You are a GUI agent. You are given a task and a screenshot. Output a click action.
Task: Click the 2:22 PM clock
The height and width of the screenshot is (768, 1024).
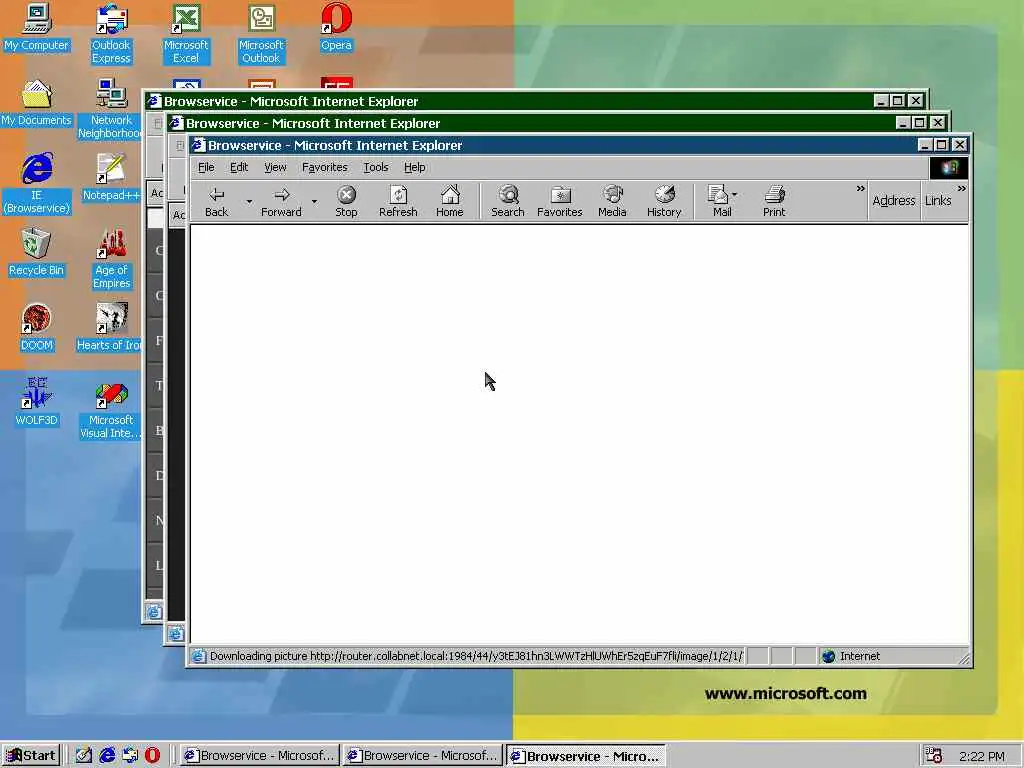pyautogui.click(x=982, y=756)
